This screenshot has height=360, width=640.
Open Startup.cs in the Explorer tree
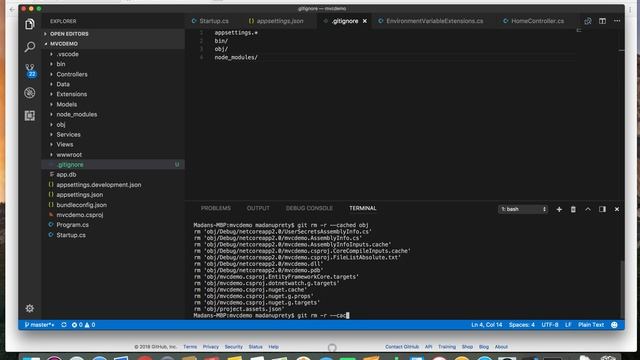71,235
